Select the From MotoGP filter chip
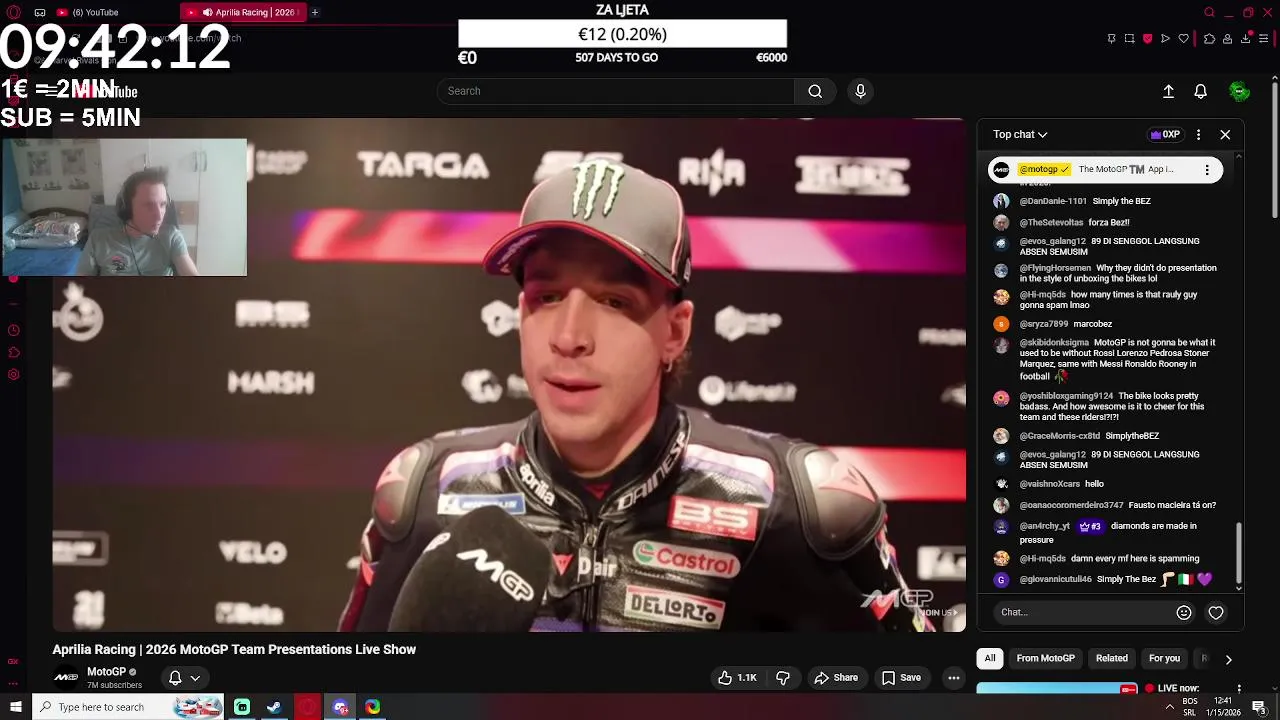This screenshot has height=720, width=1280. pyautogui.click(x=1045, y=658)
